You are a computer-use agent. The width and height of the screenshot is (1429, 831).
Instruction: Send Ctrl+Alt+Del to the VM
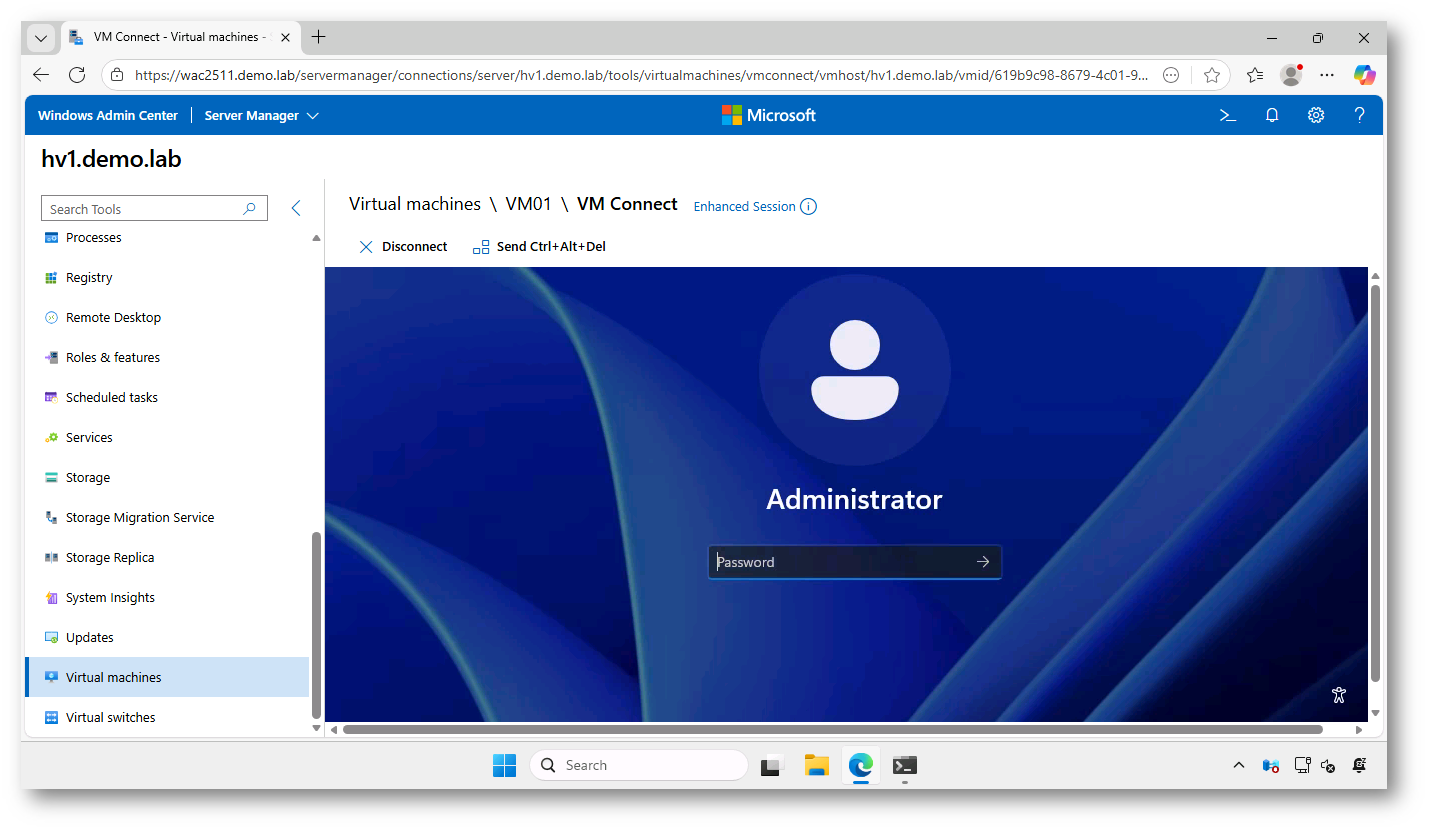click(539, 247)
